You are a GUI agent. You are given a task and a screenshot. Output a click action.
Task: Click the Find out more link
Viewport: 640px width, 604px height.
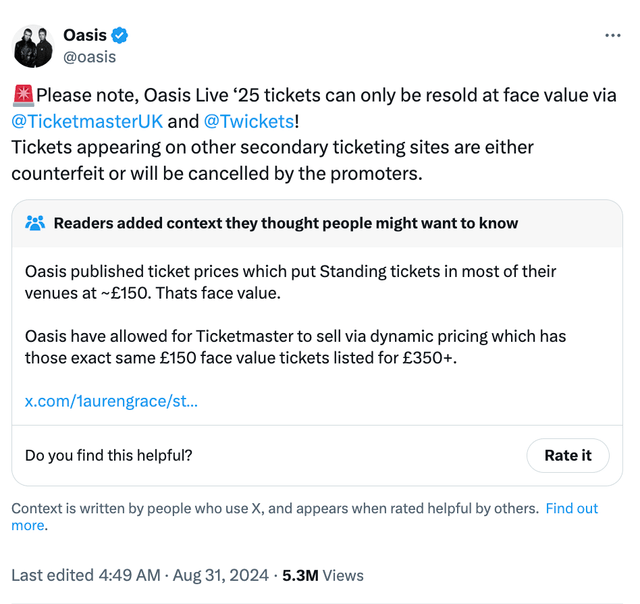571,508
